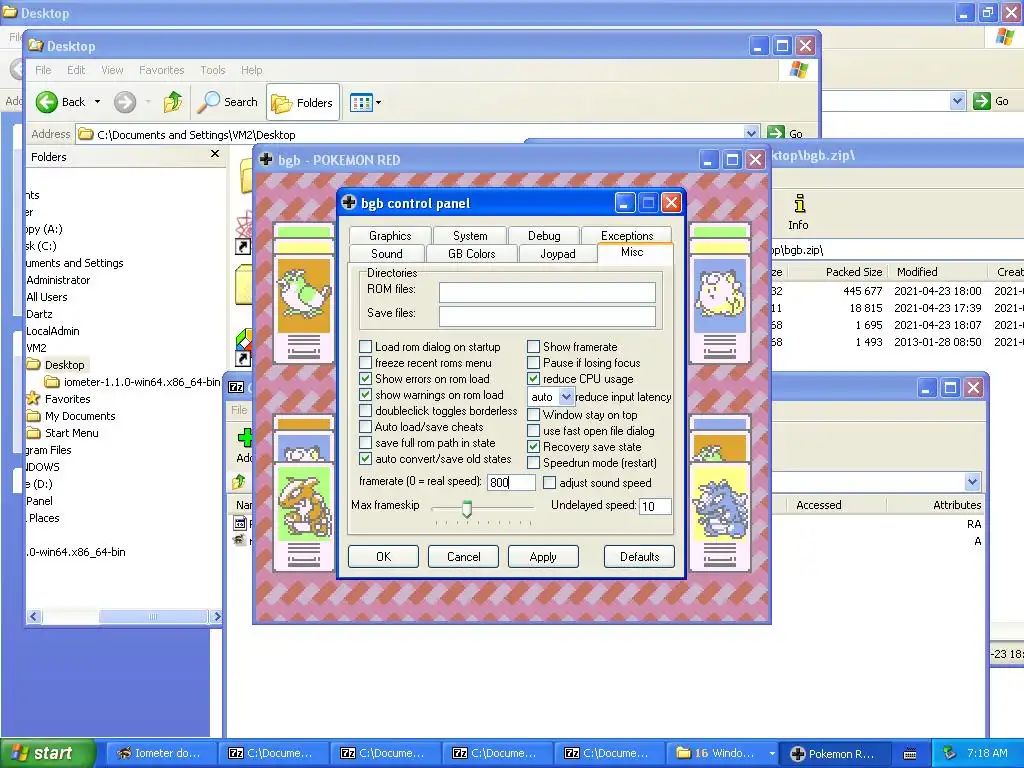Open the Exceptions tab
The height and width of the screenshot is (768, 1024).
627,236
